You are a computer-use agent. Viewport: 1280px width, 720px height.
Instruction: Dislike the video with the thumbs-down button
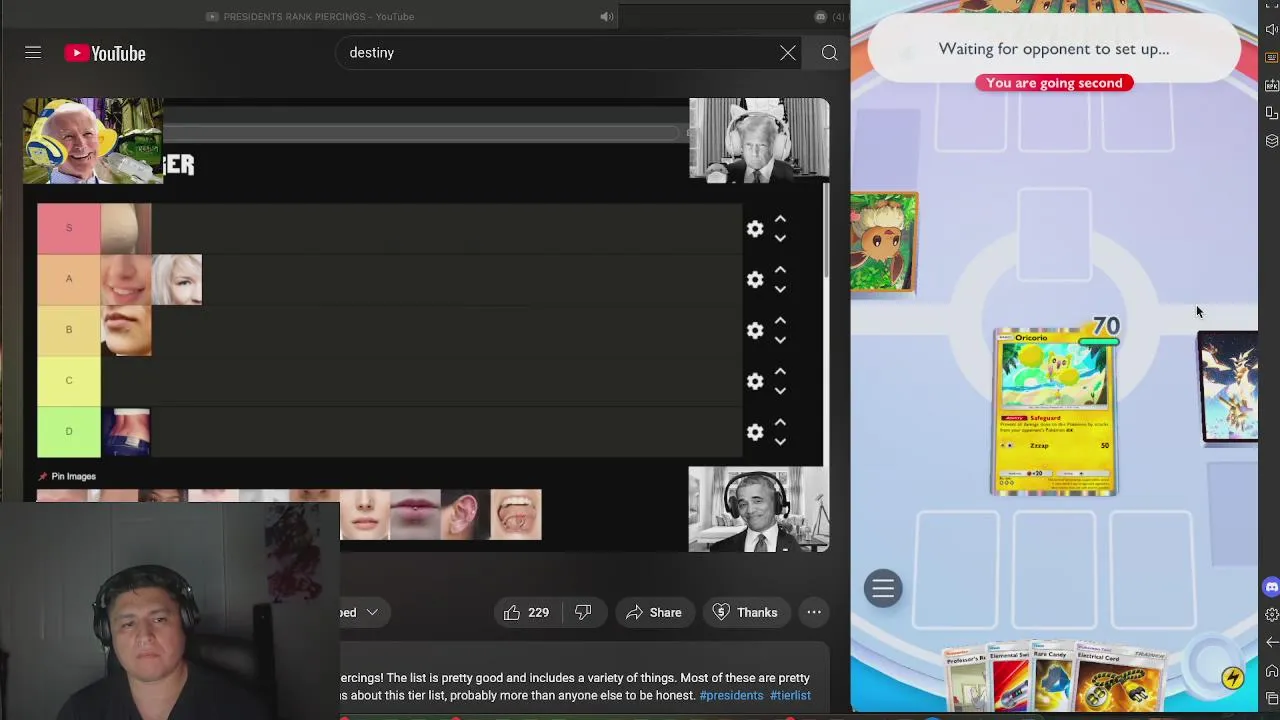[x=583, y=612]
